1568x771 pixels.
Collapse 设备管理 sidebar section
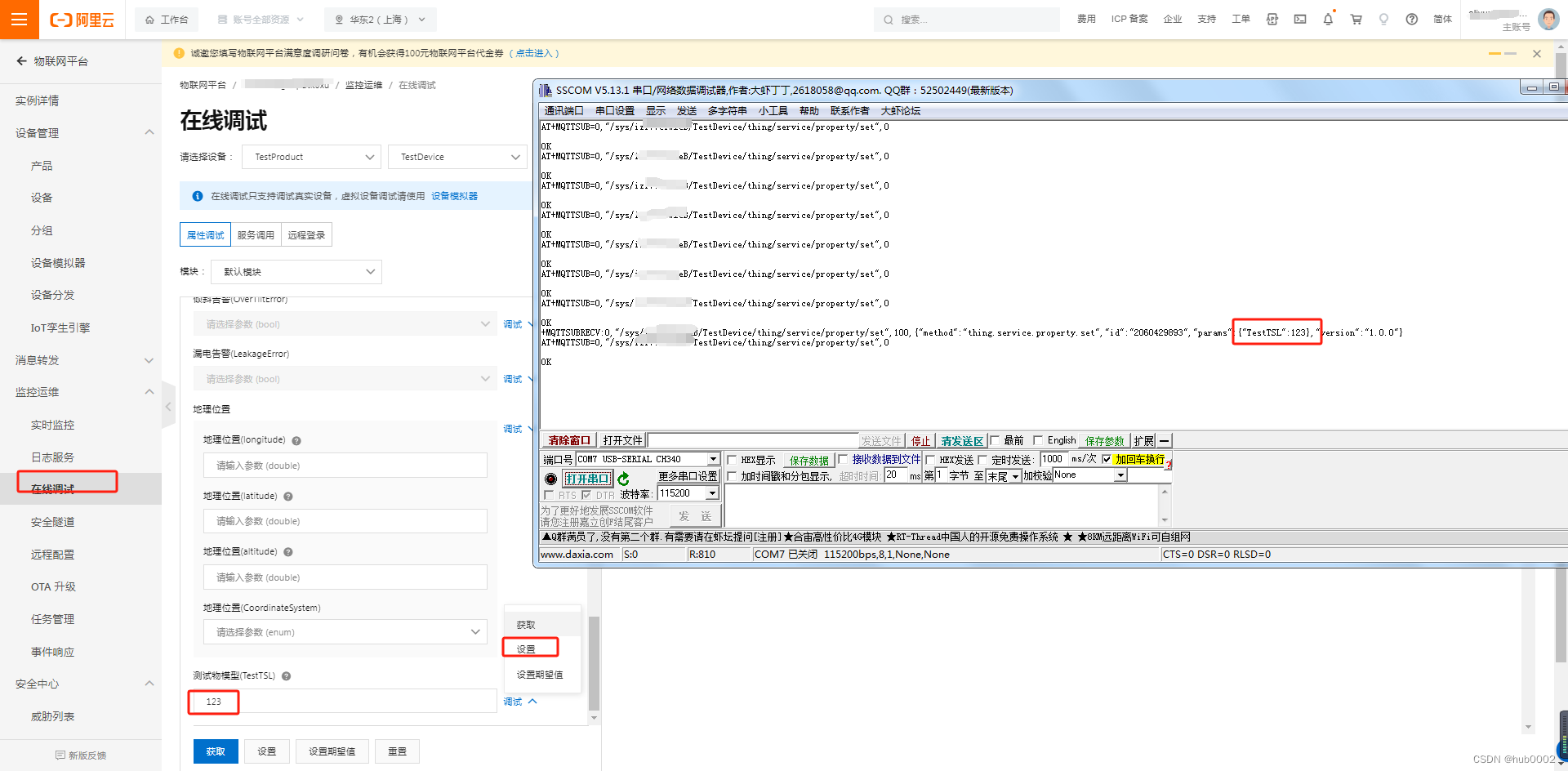pos(149,132)
